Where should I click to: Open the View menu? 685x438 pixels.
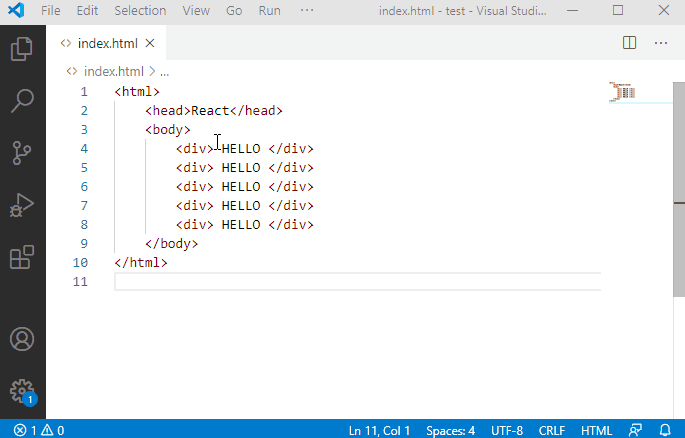pyautogui.click(x=196, y=10)
